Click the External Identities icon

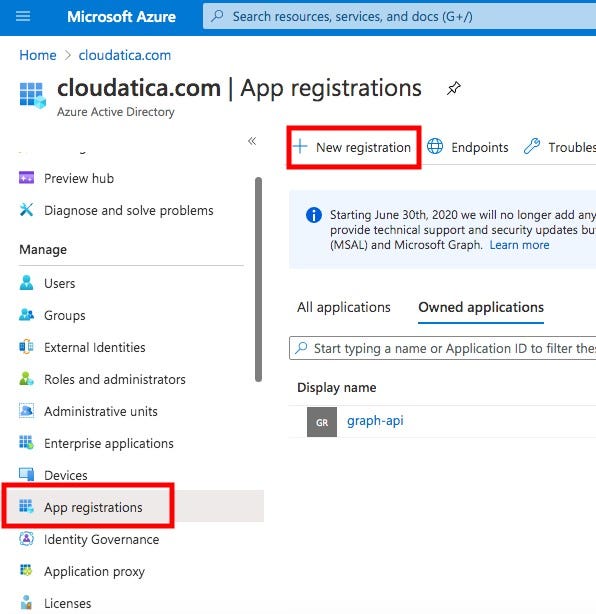[x=26, y=347]
